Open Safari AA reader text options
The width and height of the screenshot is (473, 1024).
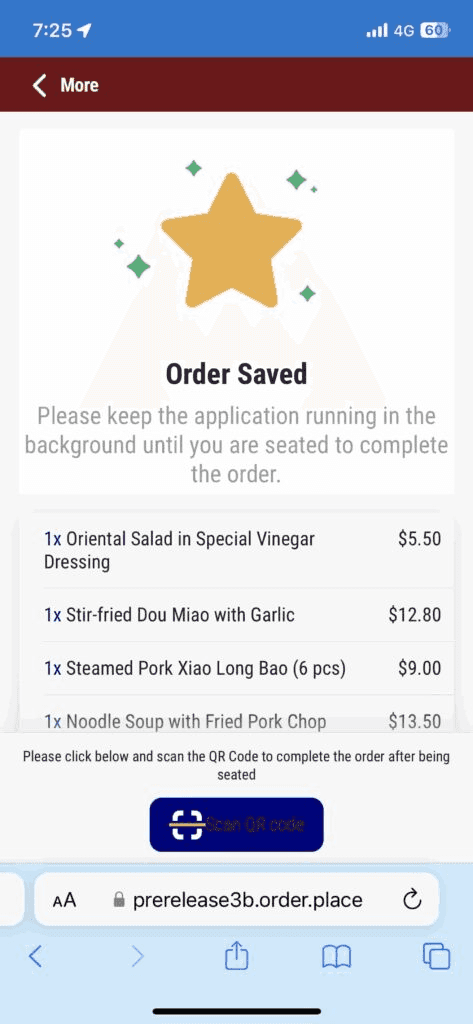coord(65,901)
